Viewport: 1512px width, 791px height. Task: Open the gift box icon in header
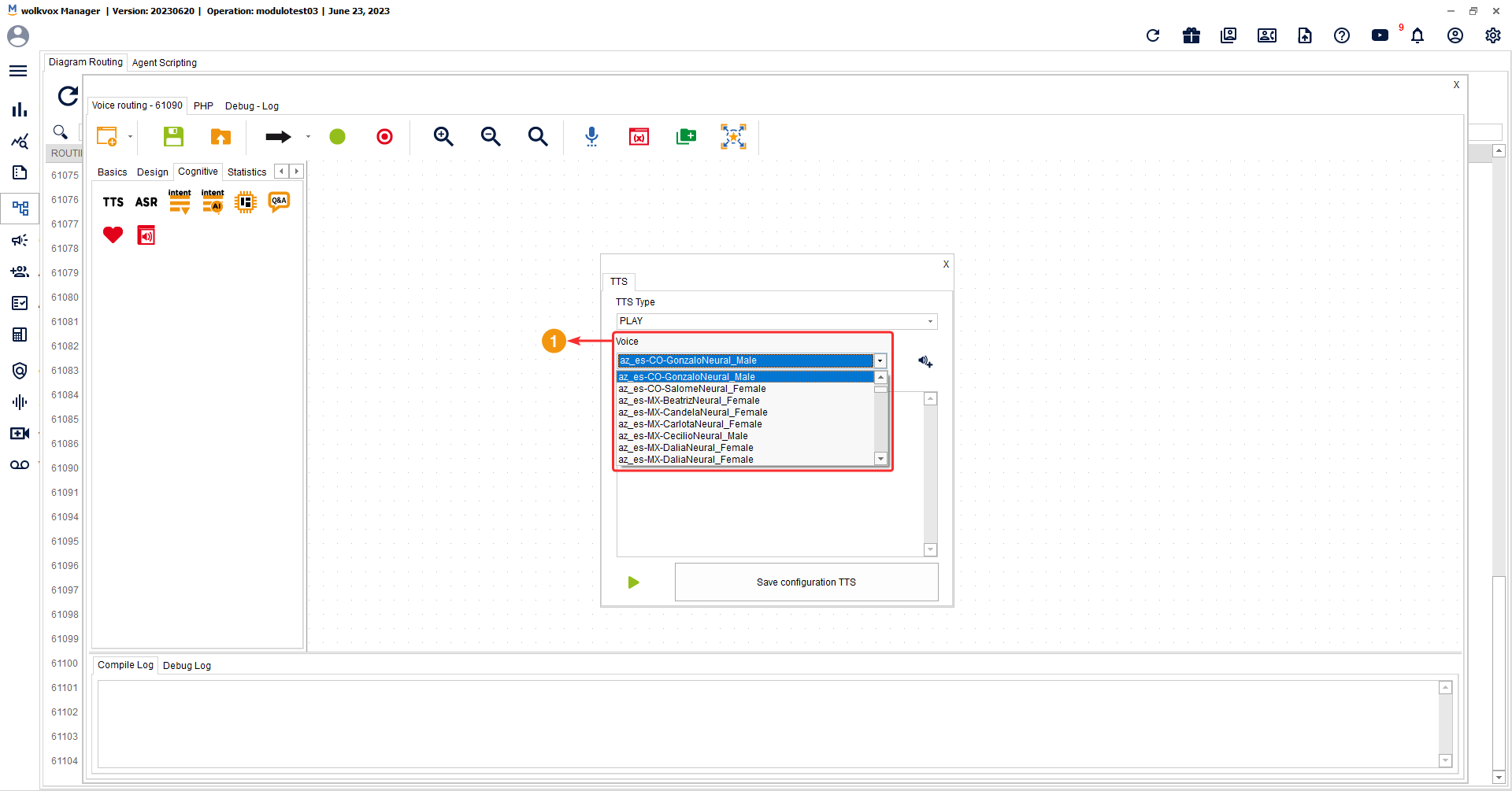(1191, 35)
